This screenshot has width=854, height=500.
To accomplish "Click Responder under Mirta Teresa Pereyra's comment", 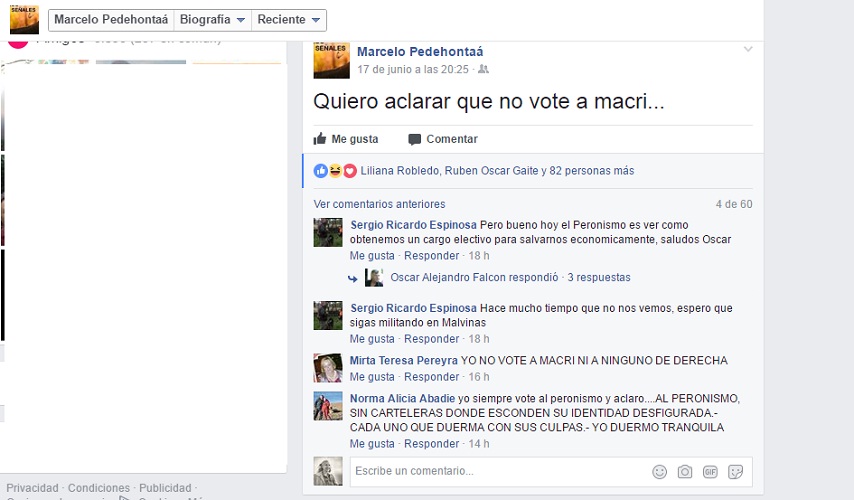I will click(x=431, y=377).
